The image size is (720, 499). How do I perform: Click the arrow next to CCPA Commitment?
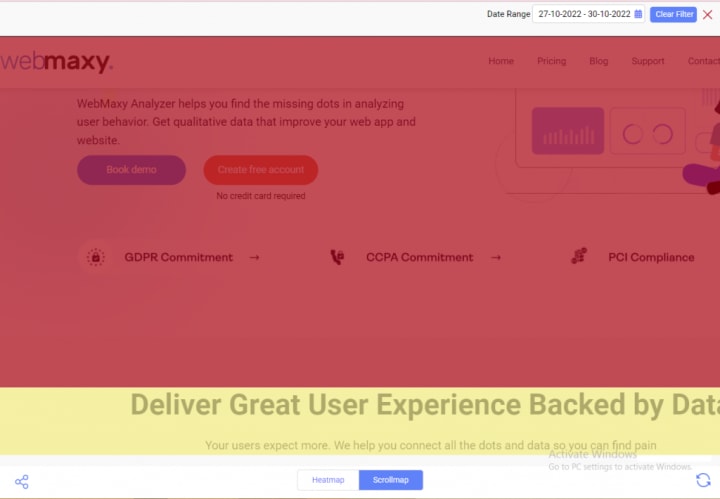point(495,258)
